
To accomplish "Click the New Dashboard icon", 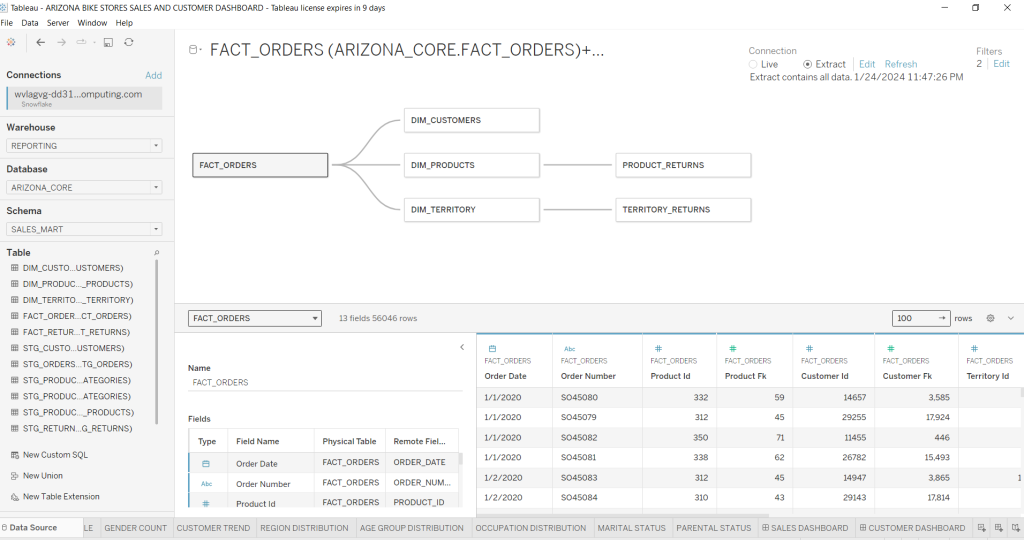I will click(x=999, y=528).
